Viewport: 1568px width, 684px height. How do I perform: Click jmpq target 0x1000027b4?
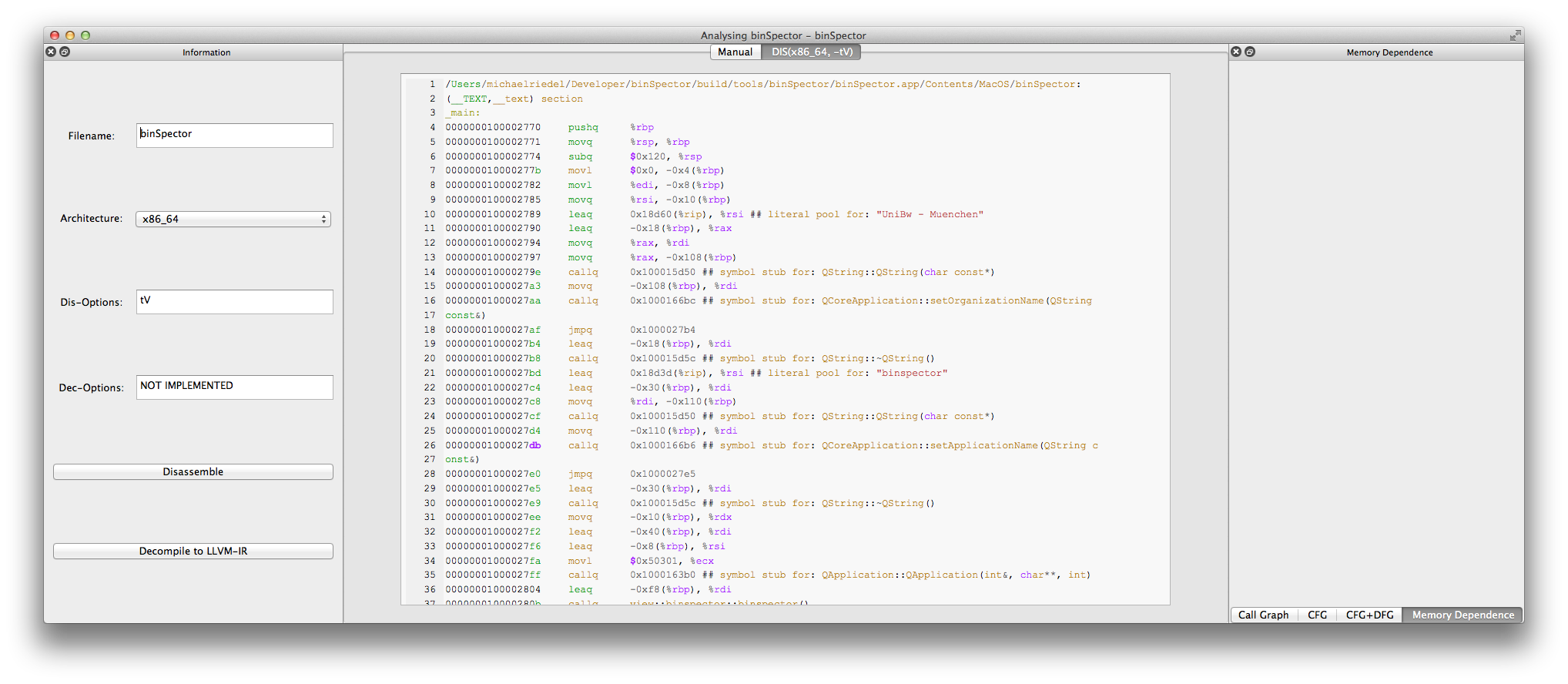point(662,330)
